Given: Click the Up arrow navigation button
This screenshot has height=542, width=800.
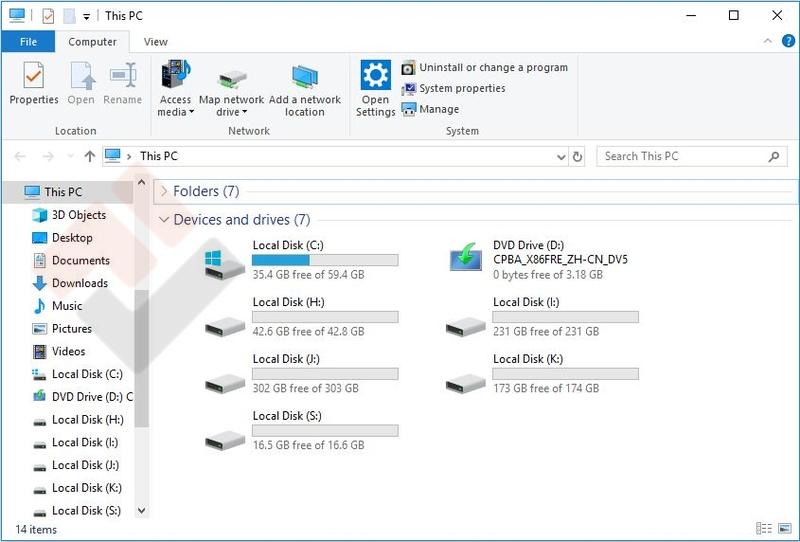Looking at the screenshot, I should [90, 157].
